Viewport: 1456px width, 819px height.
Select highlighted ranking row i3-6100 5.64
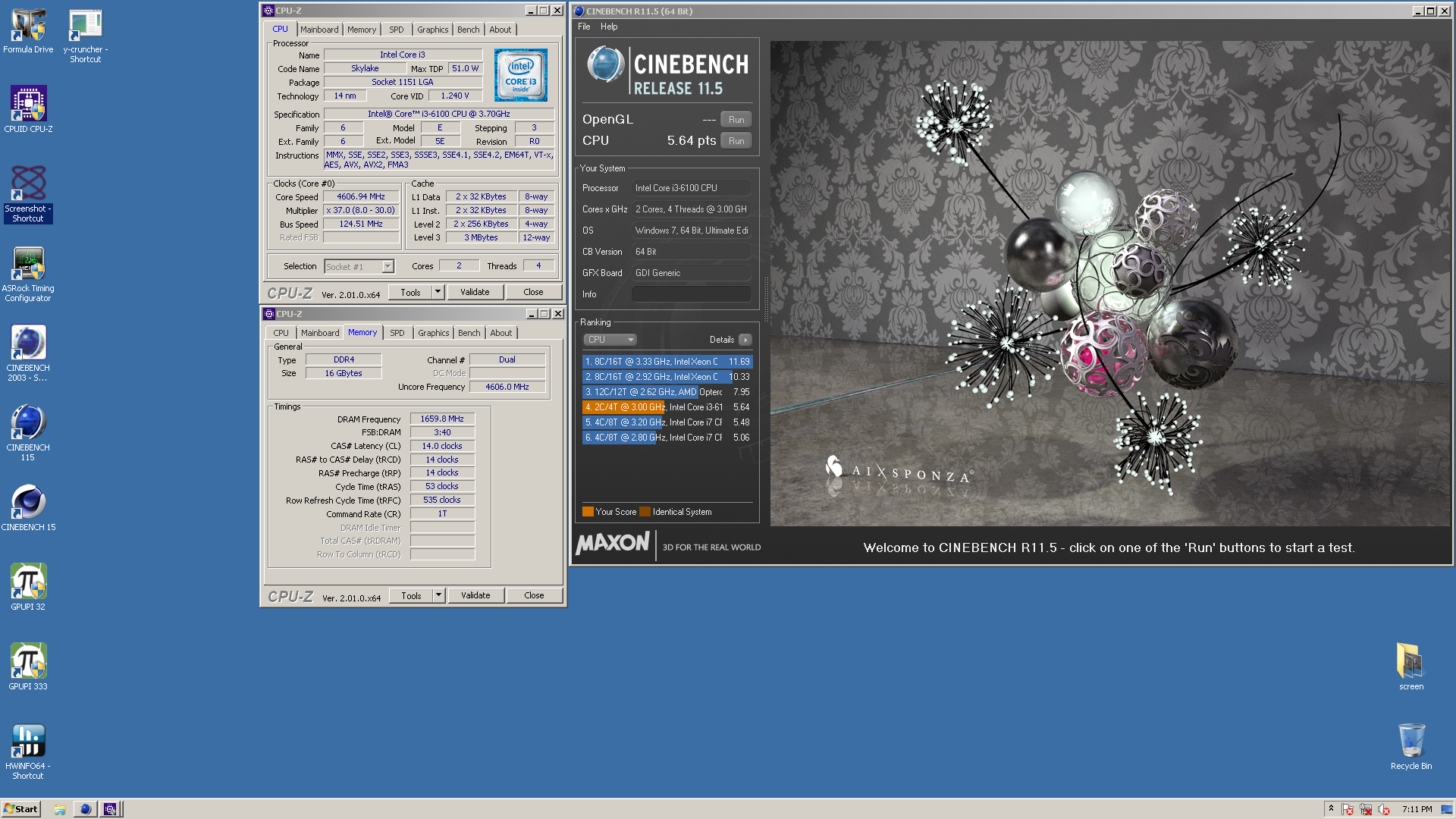tap(667, 407)
